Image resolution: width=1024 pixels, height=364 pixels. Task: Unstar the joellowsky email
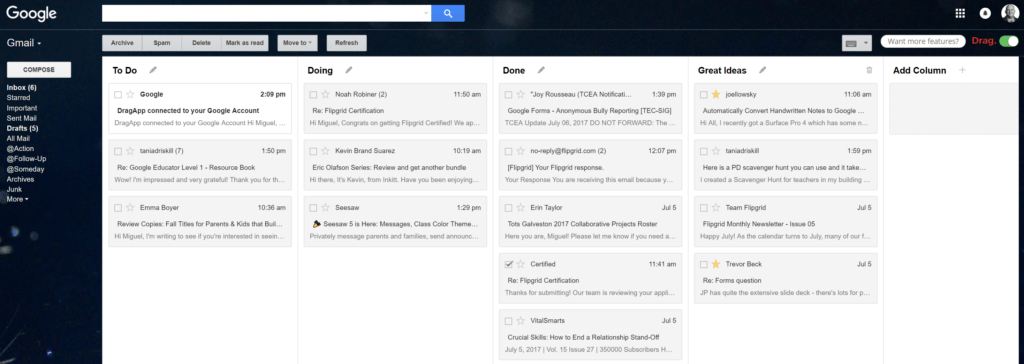(716, 94)
